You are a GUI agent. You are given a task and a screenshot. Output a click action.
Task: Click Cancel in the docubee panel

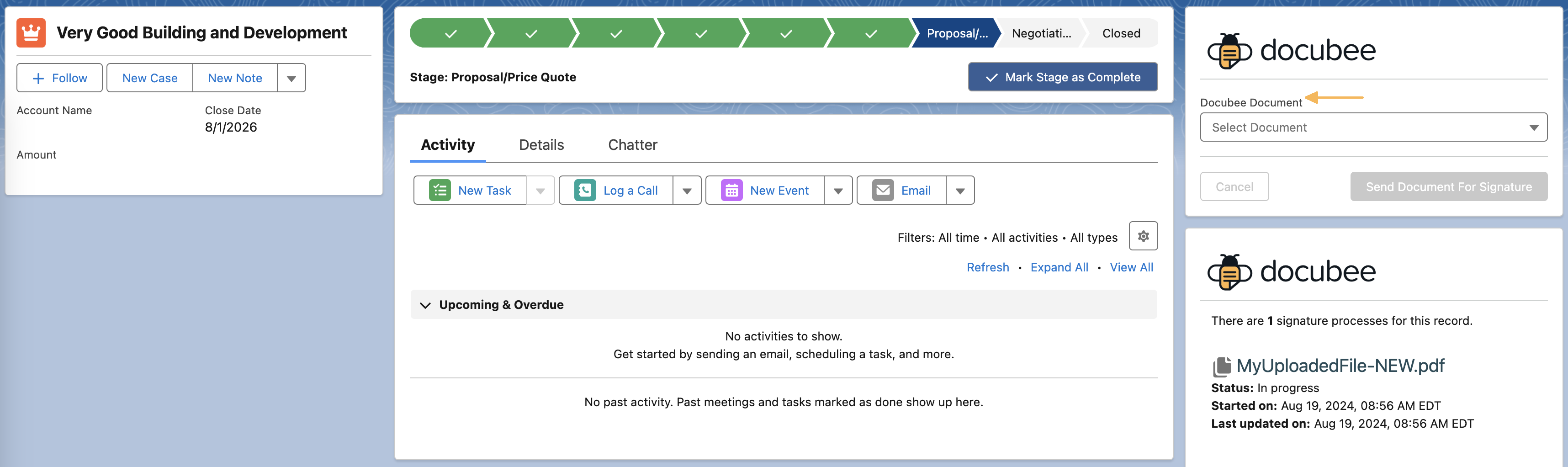coord(1234,187)
